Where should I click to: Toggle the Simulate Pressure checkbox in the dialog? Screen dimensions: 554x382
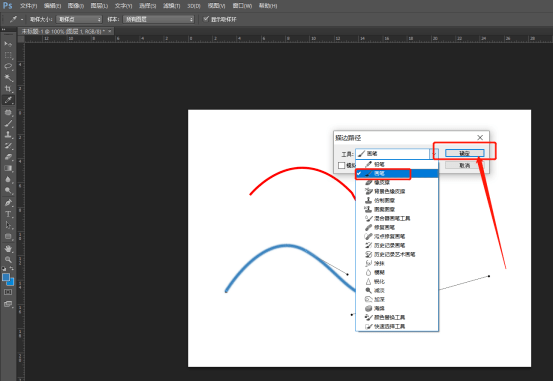coord(341,165)
